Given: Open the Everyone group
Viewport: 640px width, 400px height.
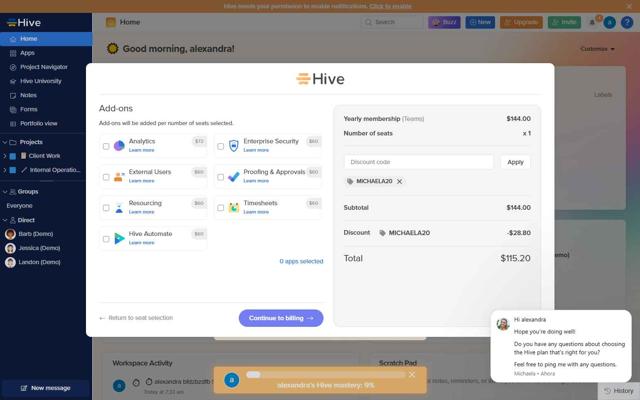Looking at the screenshot, I should point(20,206).
